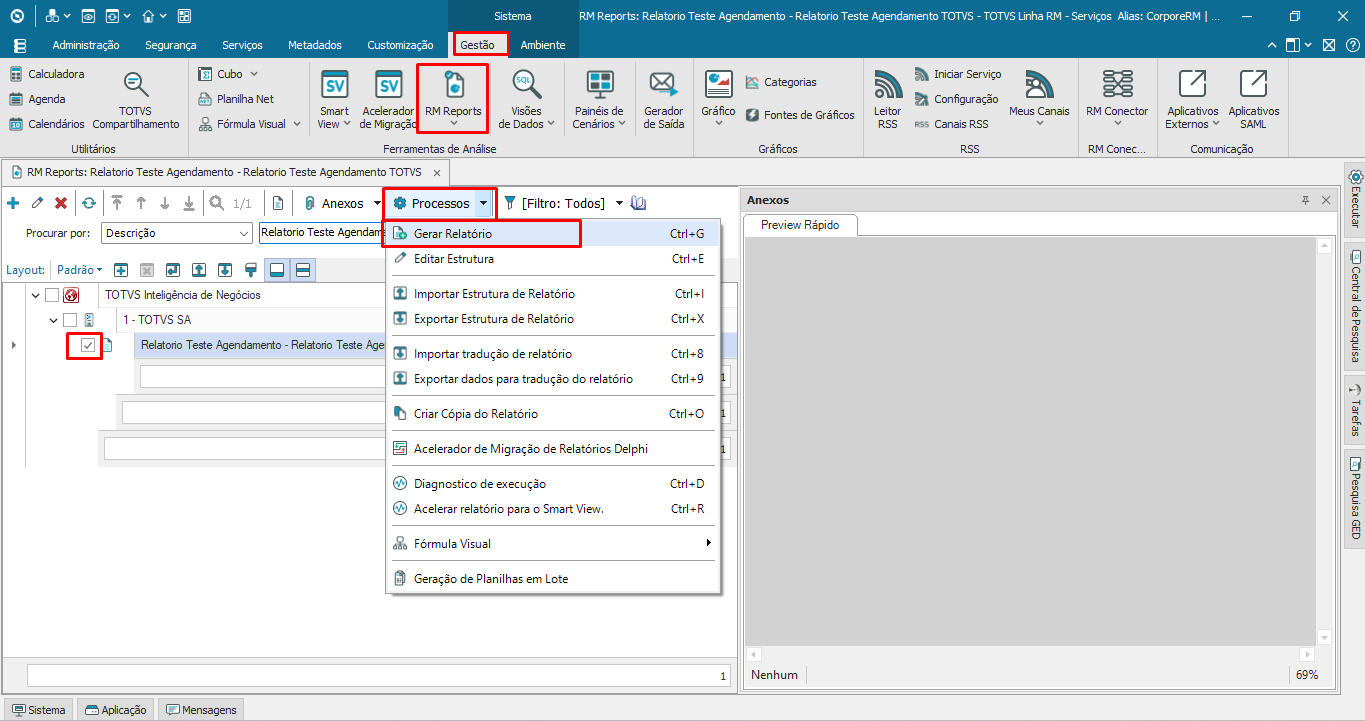Toggle the split-pane layout button
This screenshot has width=1365, height=721.
tap(303, 270)
